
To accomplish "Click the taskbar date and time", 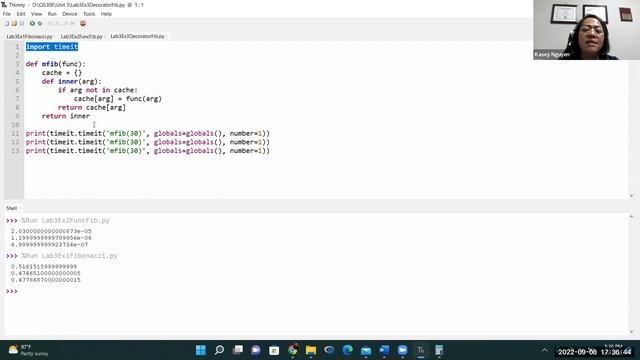I will click(x=595, y=351).
